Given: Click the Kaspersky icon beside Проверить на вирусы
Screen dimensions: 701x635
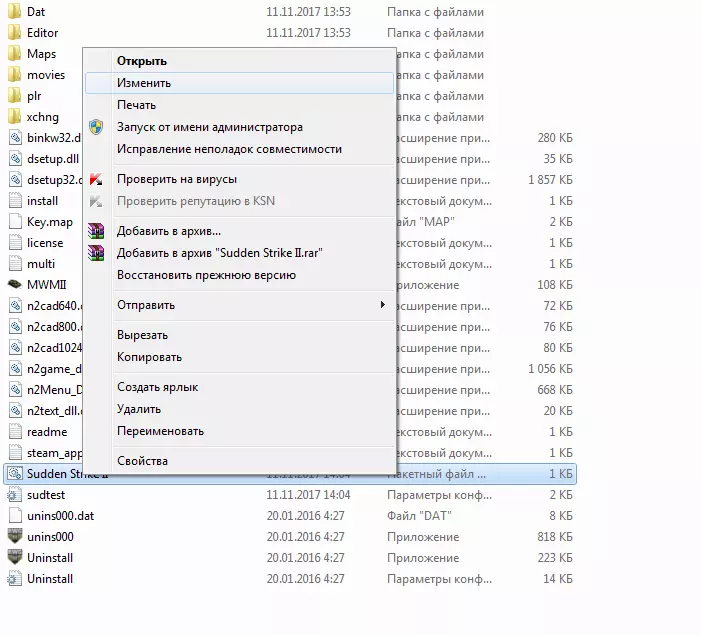Looking at the screenshot, I should coord(96,179).
